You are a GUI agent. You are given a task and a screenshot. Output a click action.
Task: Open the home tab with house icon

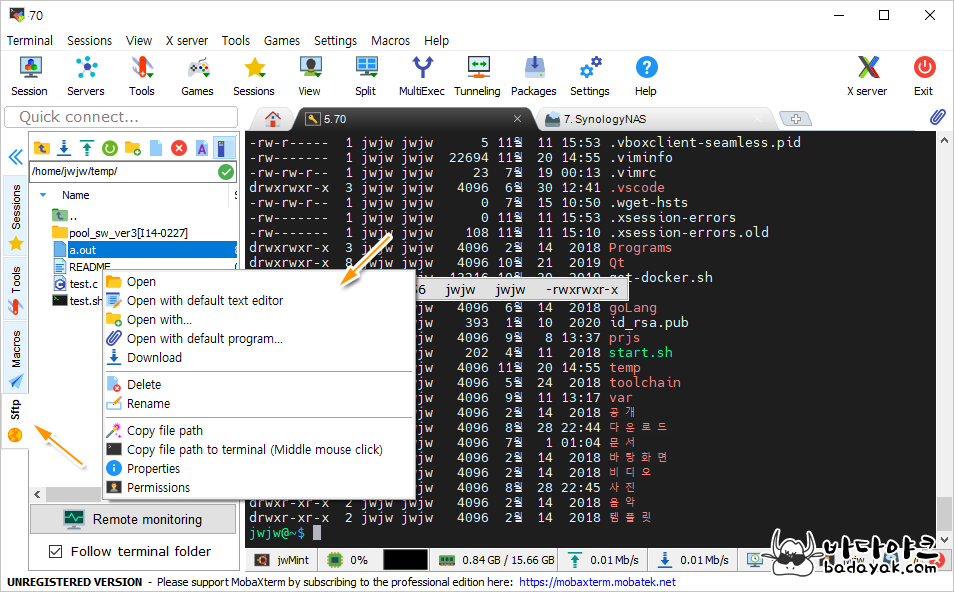coord(273,119)
